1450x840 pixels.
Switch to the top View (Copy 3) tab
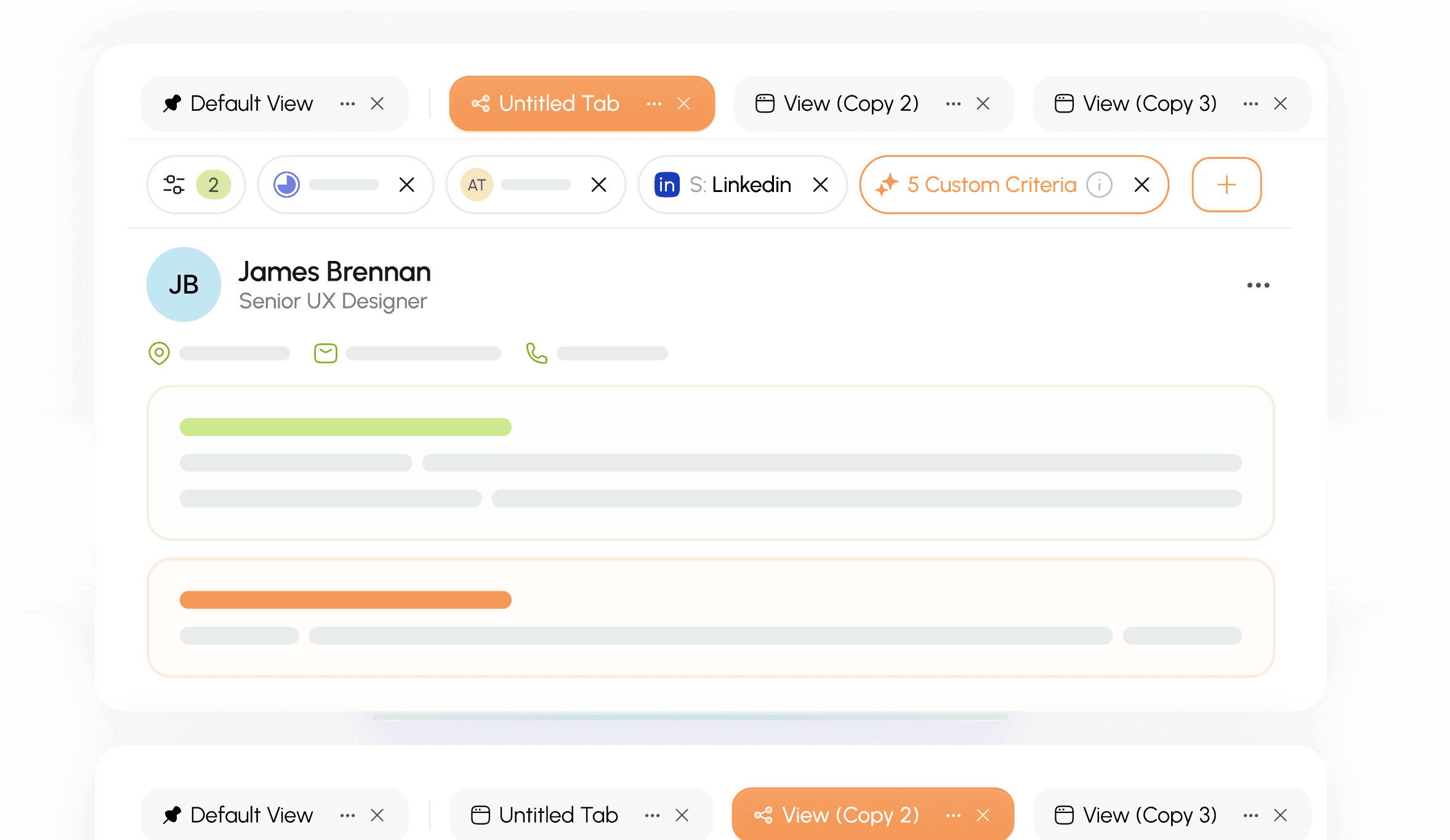coord(1150,103)
